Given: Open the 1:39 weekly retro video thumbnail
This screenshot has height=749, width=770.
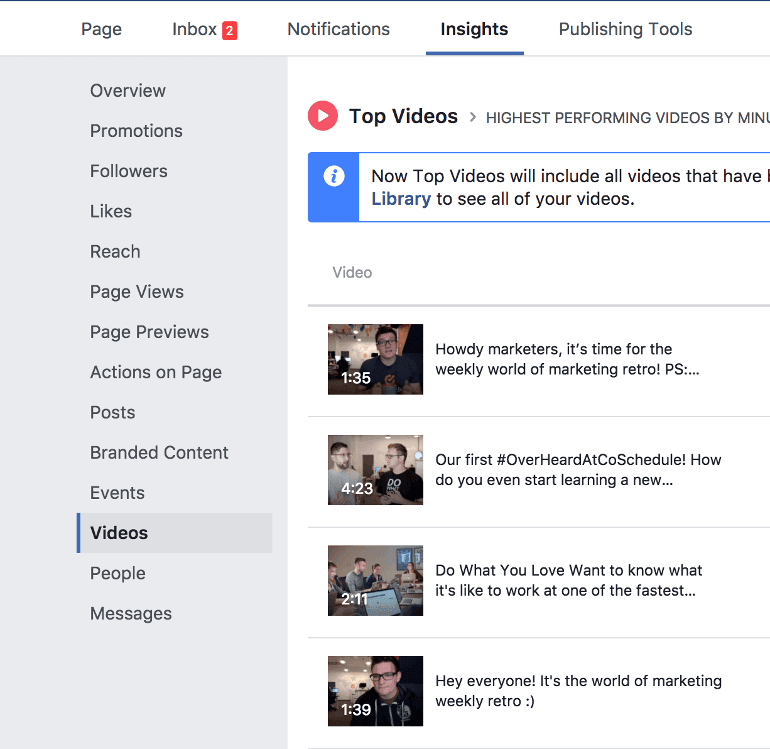Looking at the screenshot, I should [375, 691].
